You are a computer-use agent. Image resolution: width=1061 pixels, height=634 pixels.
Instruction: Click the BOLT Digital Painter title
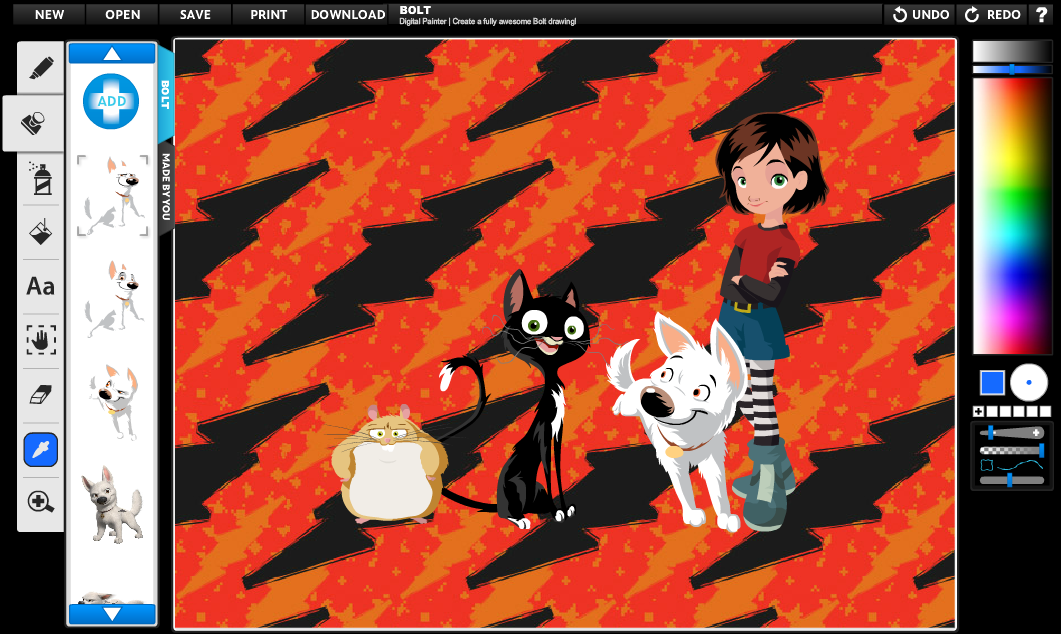(487, 15)
